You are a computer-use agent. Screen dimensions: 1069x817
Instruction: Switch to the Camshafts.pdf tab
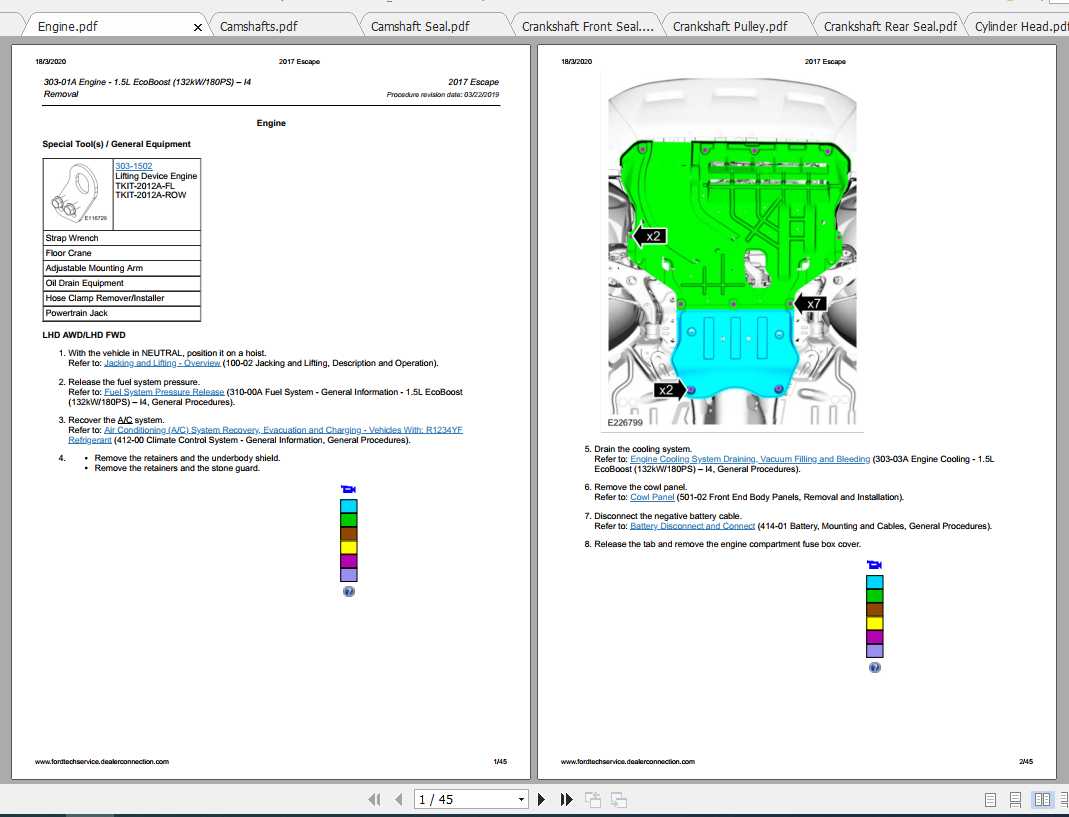pyautogui.click(x=258, y=26)
